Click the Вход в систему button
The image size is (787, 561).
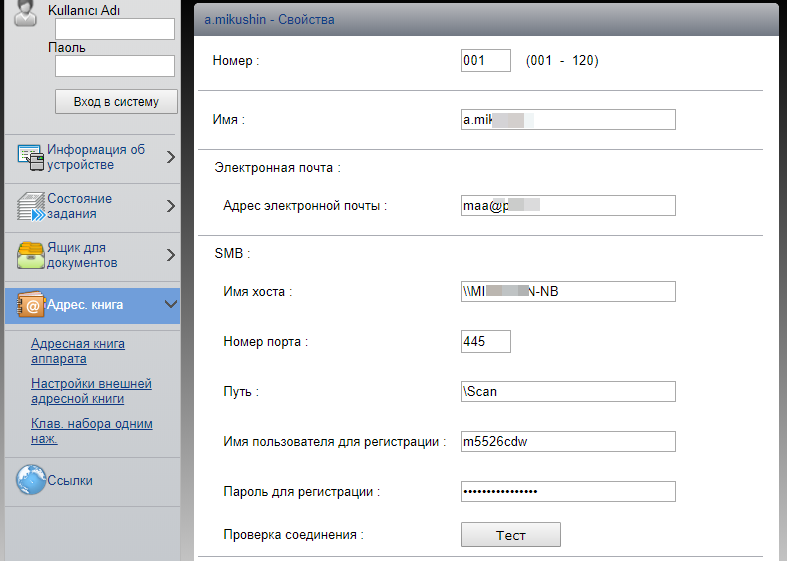116,101
